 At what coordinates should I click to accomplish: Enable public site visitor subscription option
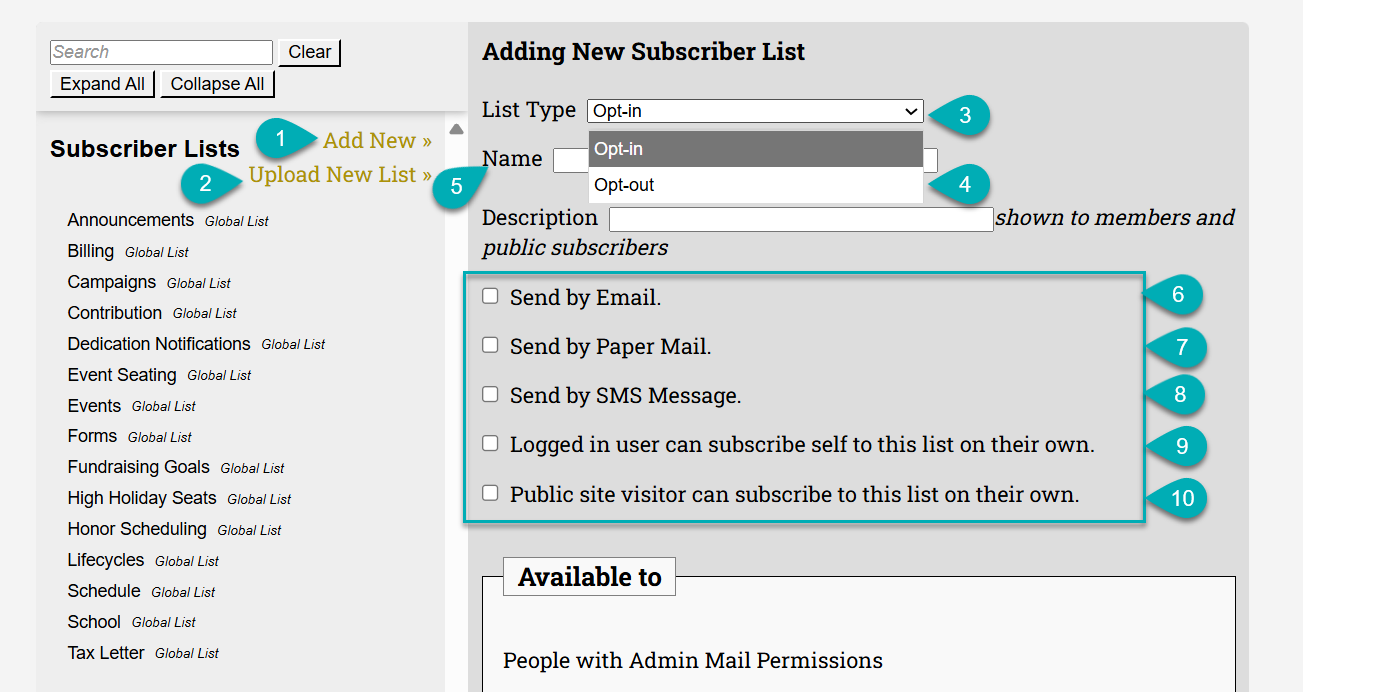pos(490,492)
